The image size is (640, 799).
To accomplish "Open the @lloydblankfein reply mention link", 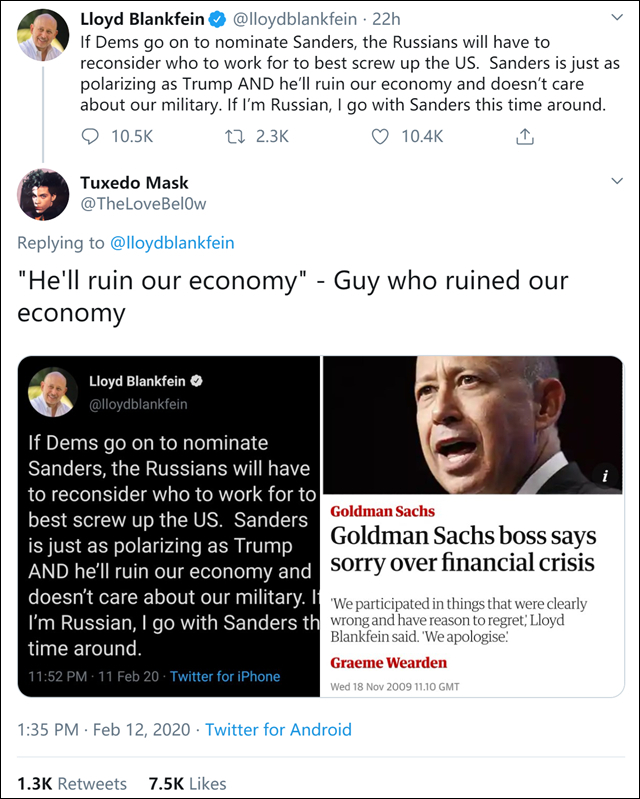I will (x=171, y=242).
